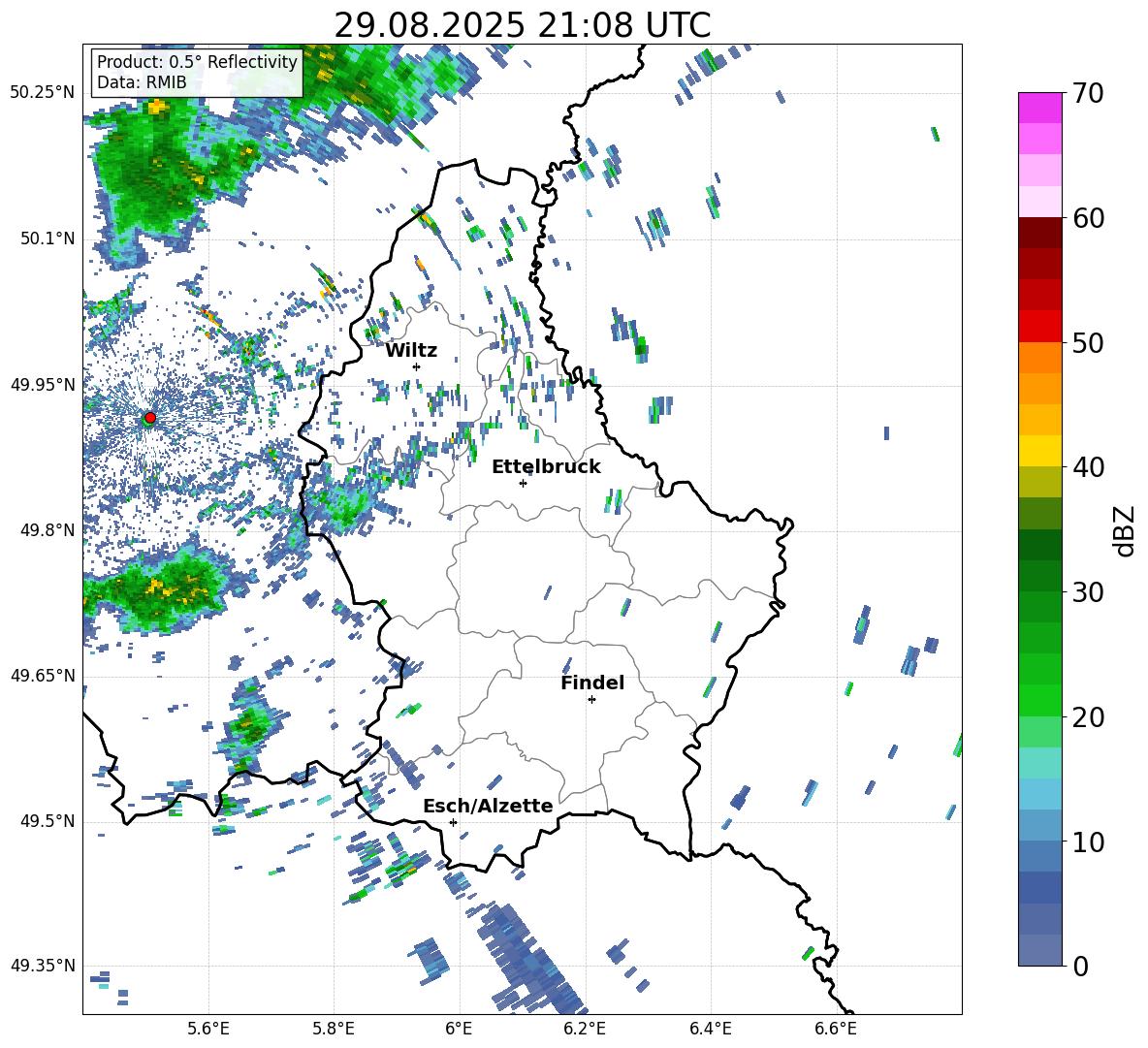1148x1048 pixels.
Task: Click the 40 value on the colorbar
Action: click(x=1087, y=467)
